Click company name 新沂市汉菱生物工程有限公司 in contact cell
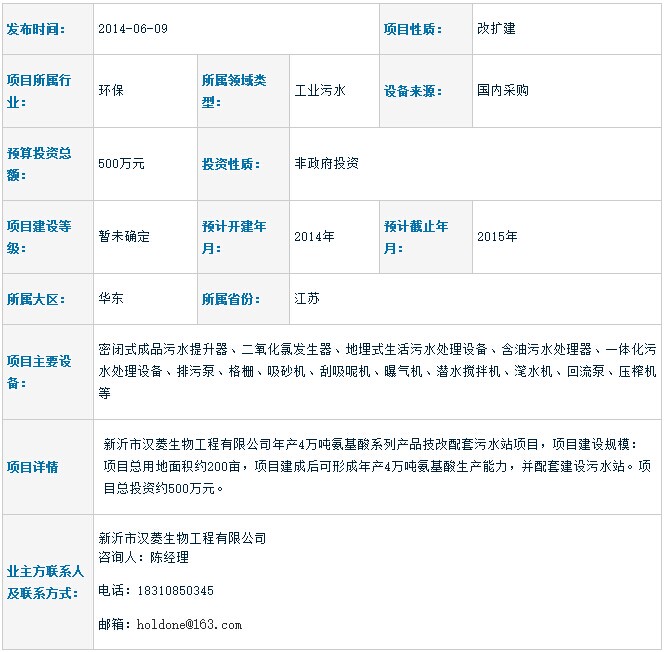667x652 pixels. [x=182, y=538]
